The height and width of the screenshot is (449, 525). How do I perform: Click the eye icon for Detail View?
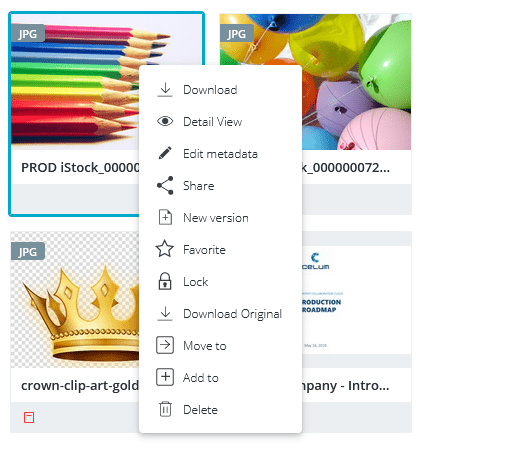pyautogui.click(x=165, y=121)
